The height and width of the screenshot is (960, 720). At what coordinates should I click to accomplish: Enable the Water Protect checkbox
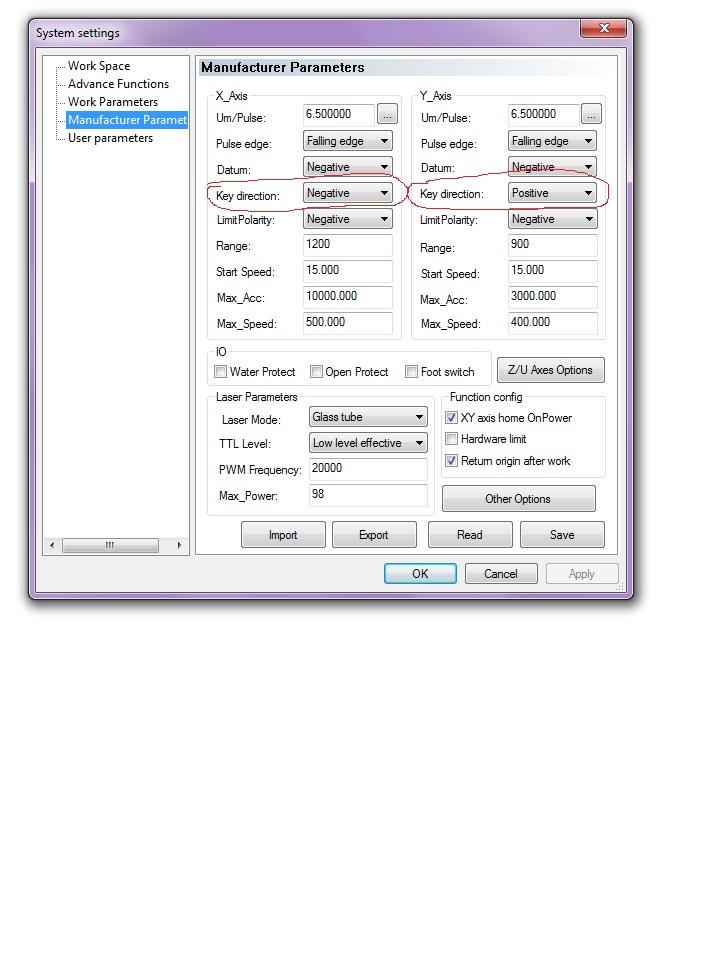point(221,372)
